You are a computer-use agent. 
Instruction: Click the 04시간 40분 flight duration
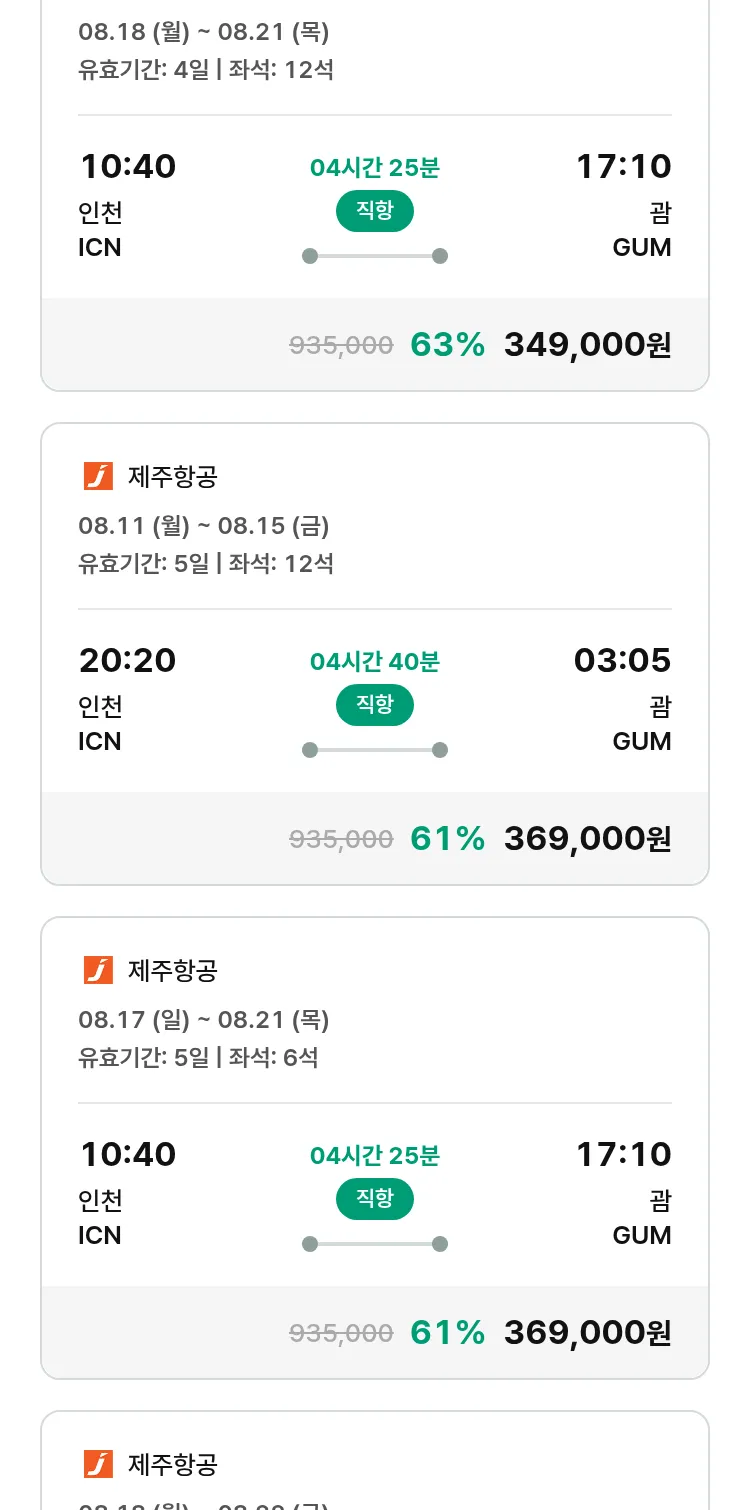tap(374, 662)
